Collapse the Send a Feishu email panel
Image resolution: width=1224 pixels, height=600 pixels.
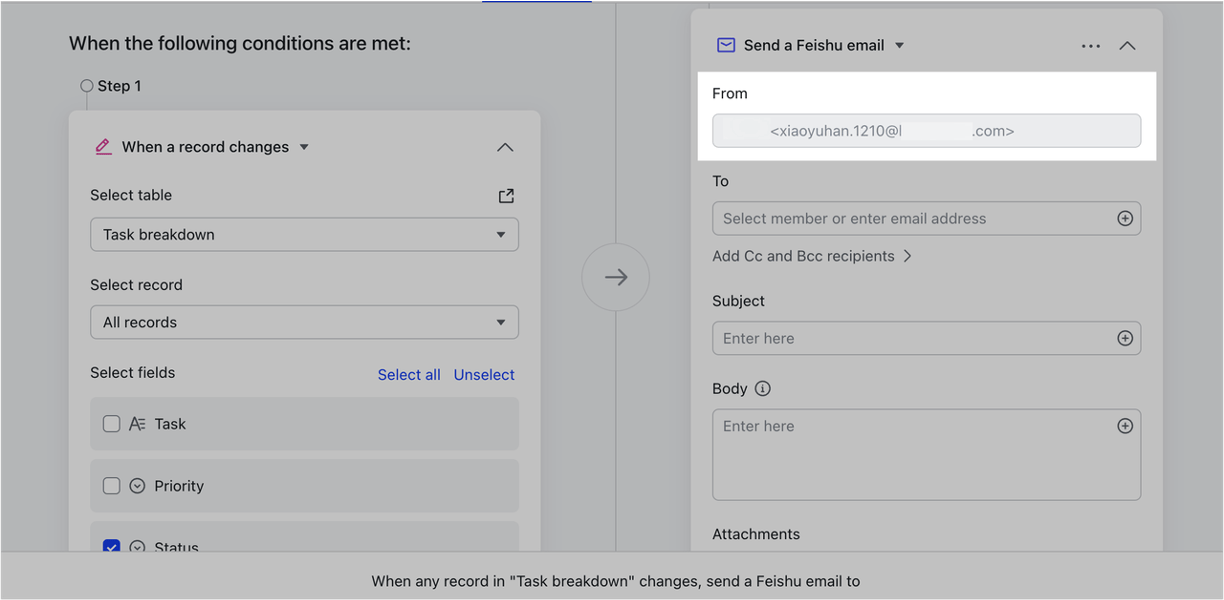1127,44
